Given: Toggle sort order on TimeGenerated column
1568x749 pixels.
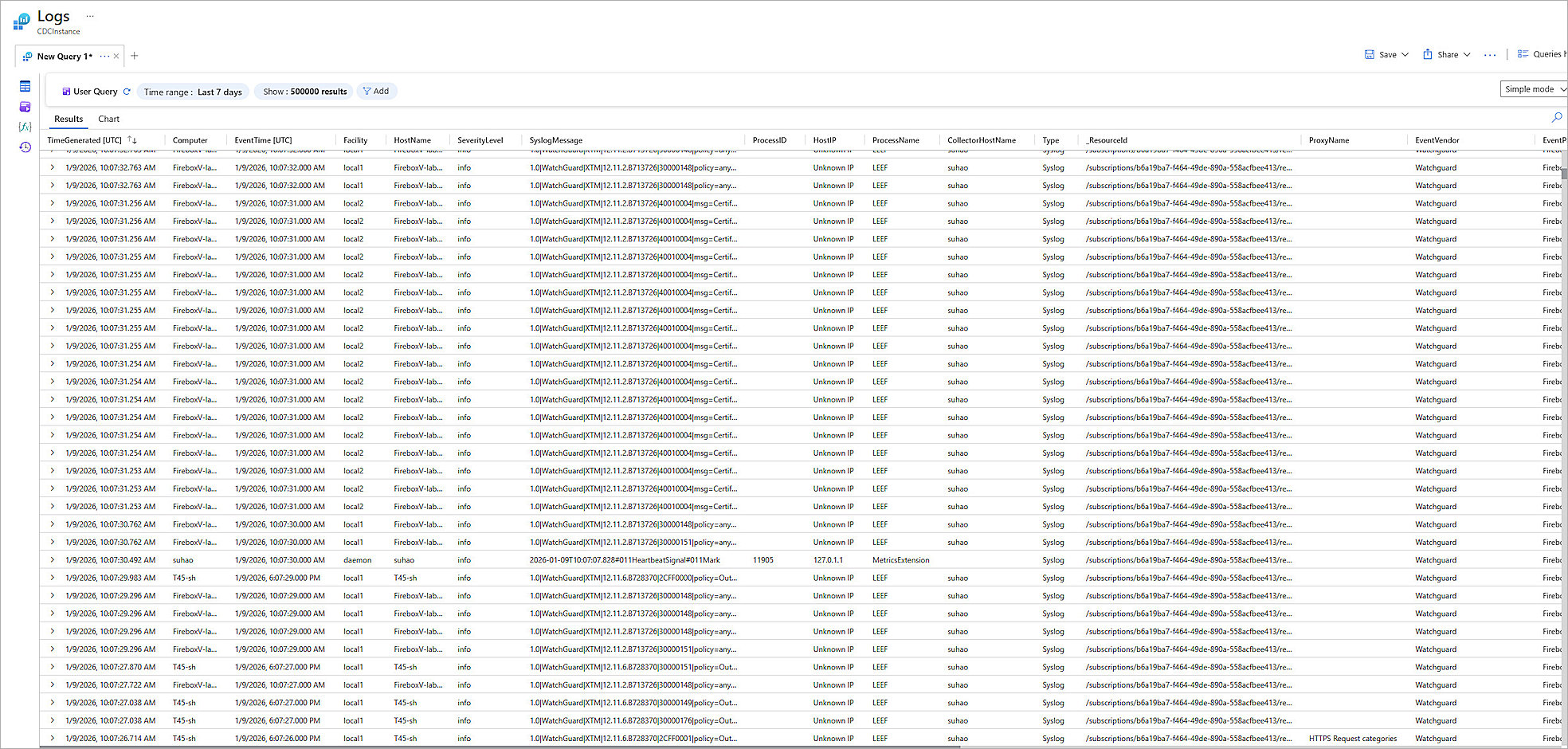Looking at the screenshot, I should coord(132,139).
